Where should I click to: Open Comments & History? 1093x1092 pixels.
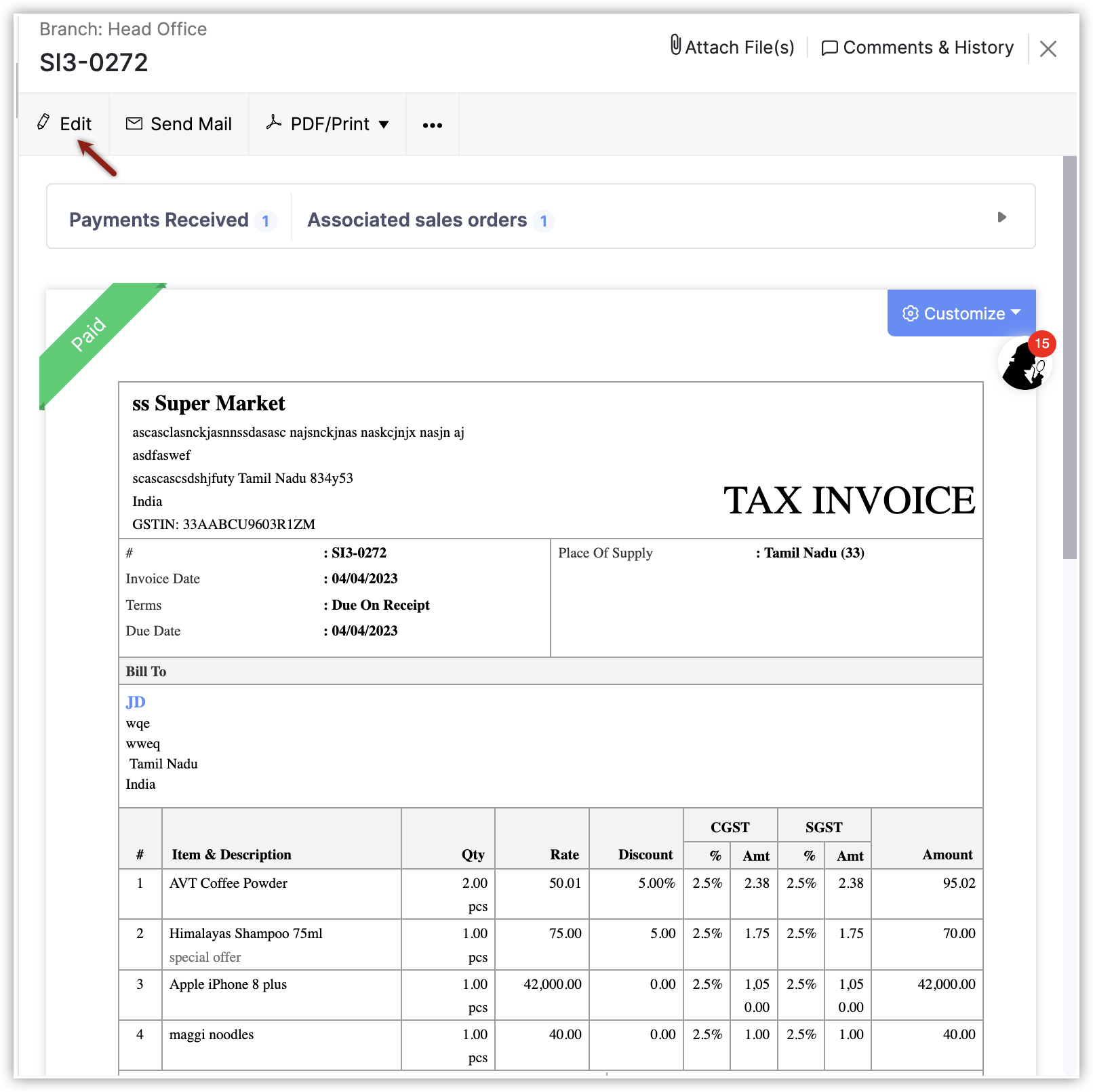[917, 47]
